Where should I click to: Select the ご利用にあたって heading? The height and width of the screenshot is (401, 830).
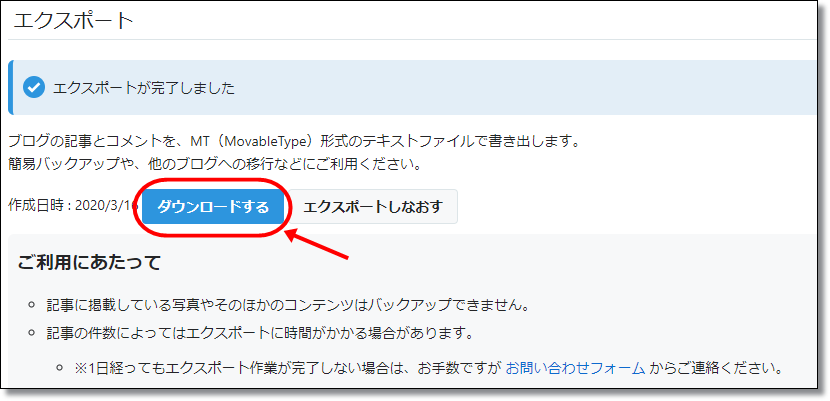coord(89,262)
